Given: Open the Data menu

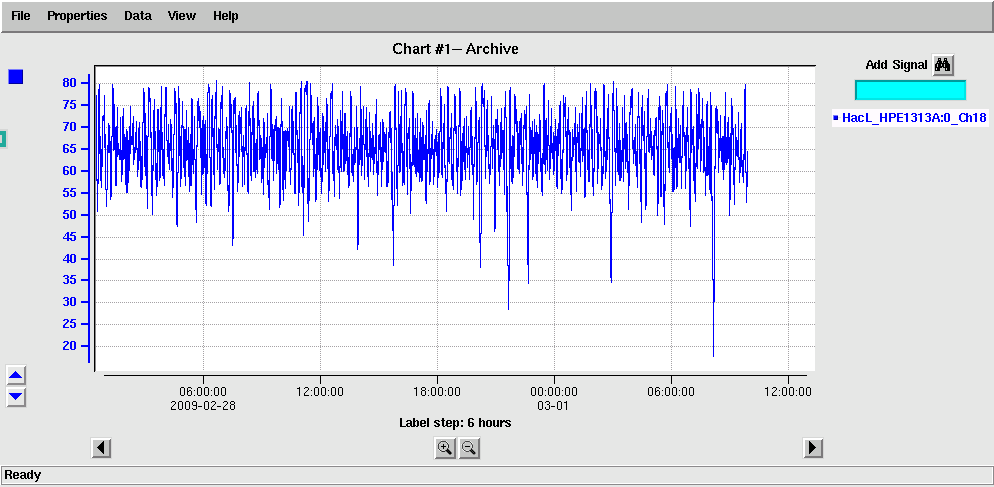Looking at the screenshot, I should [x=138, y=16].
